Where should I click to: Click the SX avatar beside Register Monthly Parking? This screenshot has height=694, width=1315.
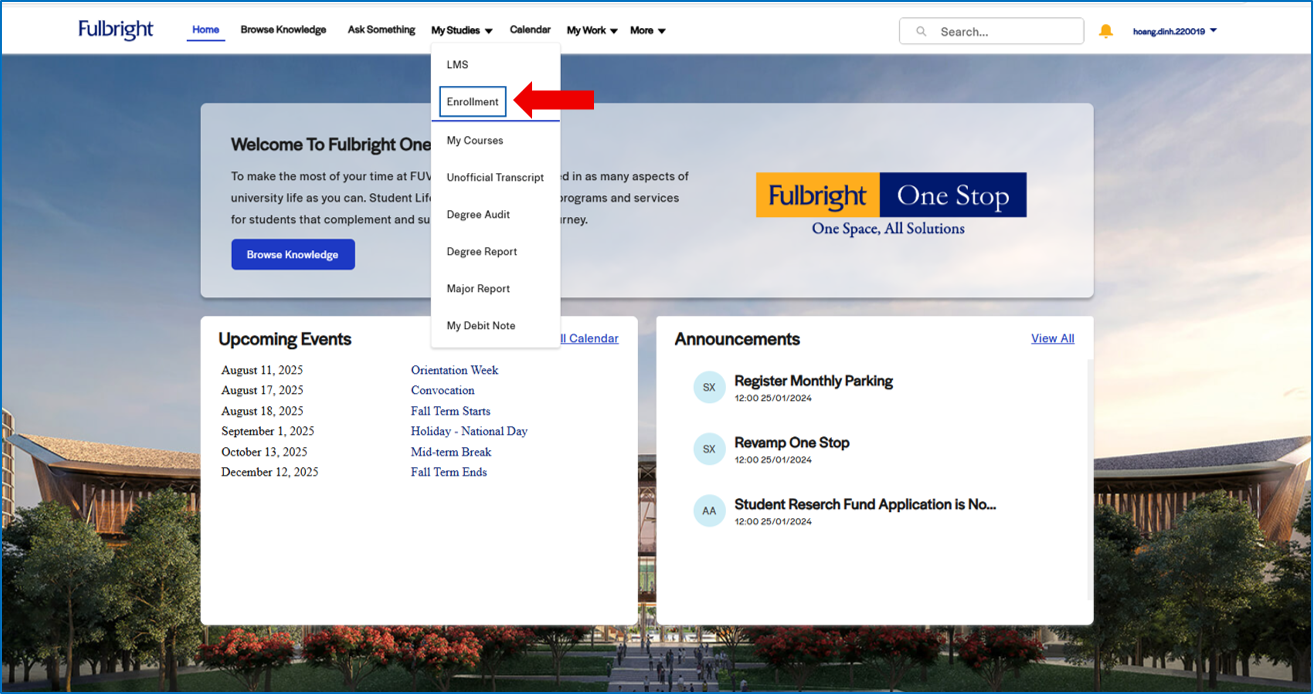pyautogui.click(x=709, y=387)
